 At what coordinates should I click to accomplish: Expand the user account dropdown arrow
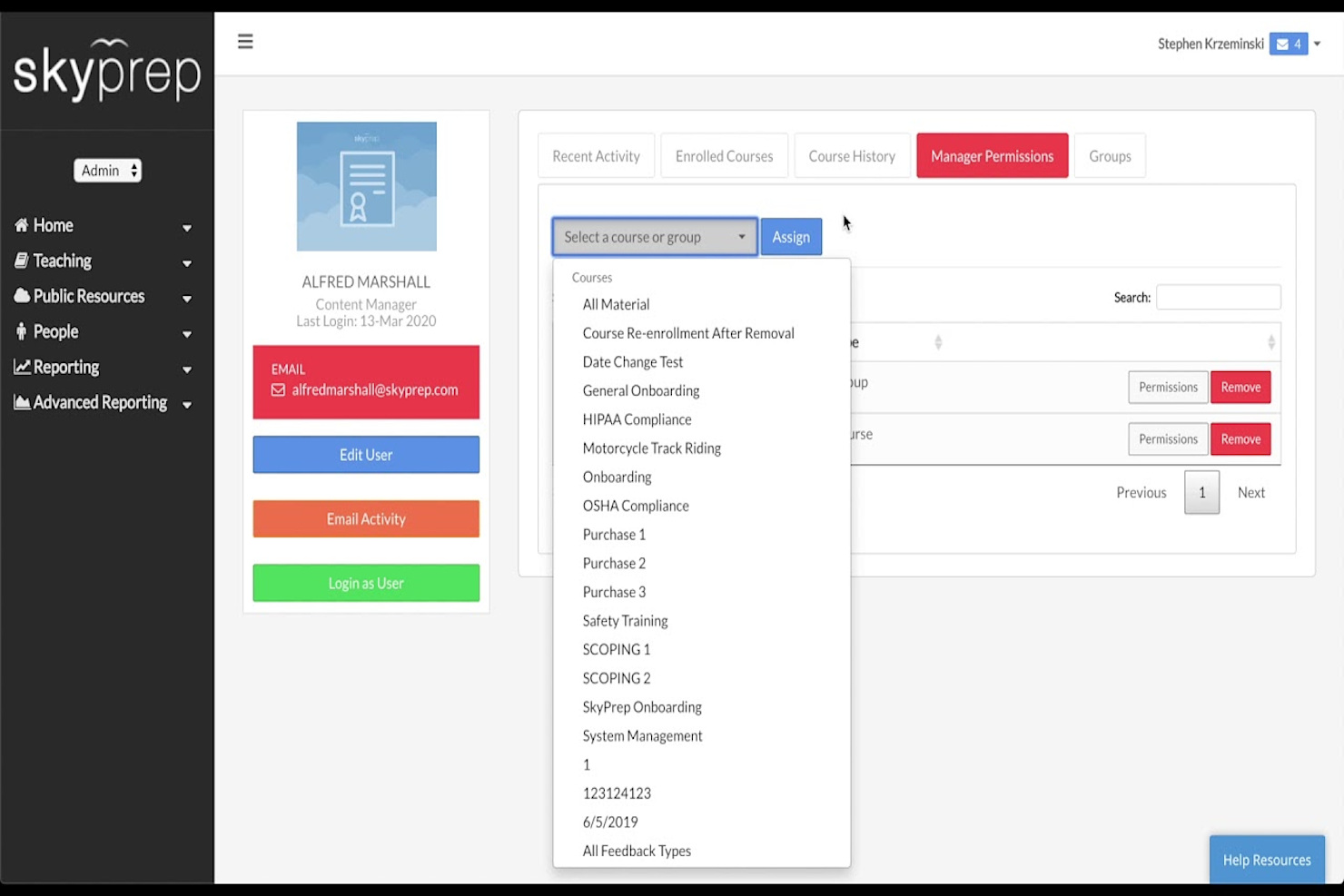click(1317, 44)
